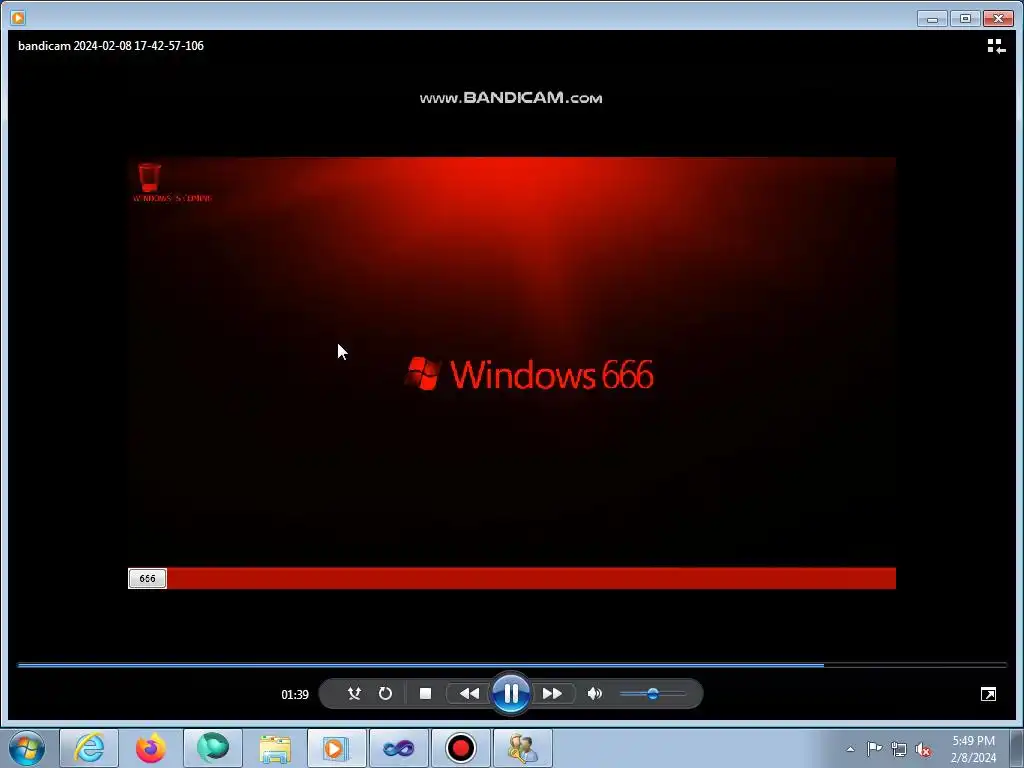Click the bandicam video title text
The width and height of the screenshot is (1024, 768).
click(x=111, y=46)
